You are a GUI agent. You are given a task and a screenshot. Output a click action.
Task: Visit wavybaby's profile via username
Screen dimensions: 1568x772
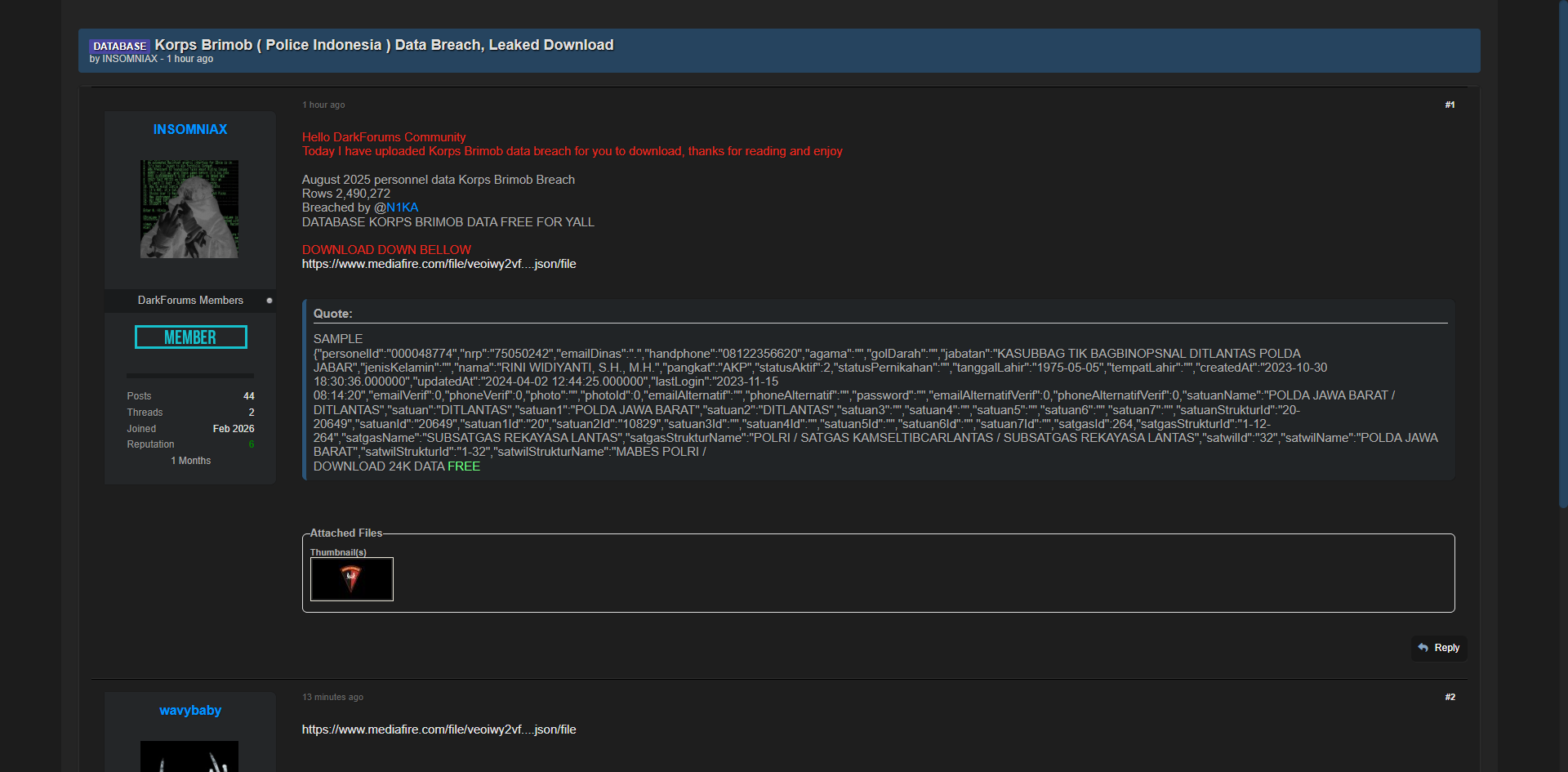tap(190, 711)
